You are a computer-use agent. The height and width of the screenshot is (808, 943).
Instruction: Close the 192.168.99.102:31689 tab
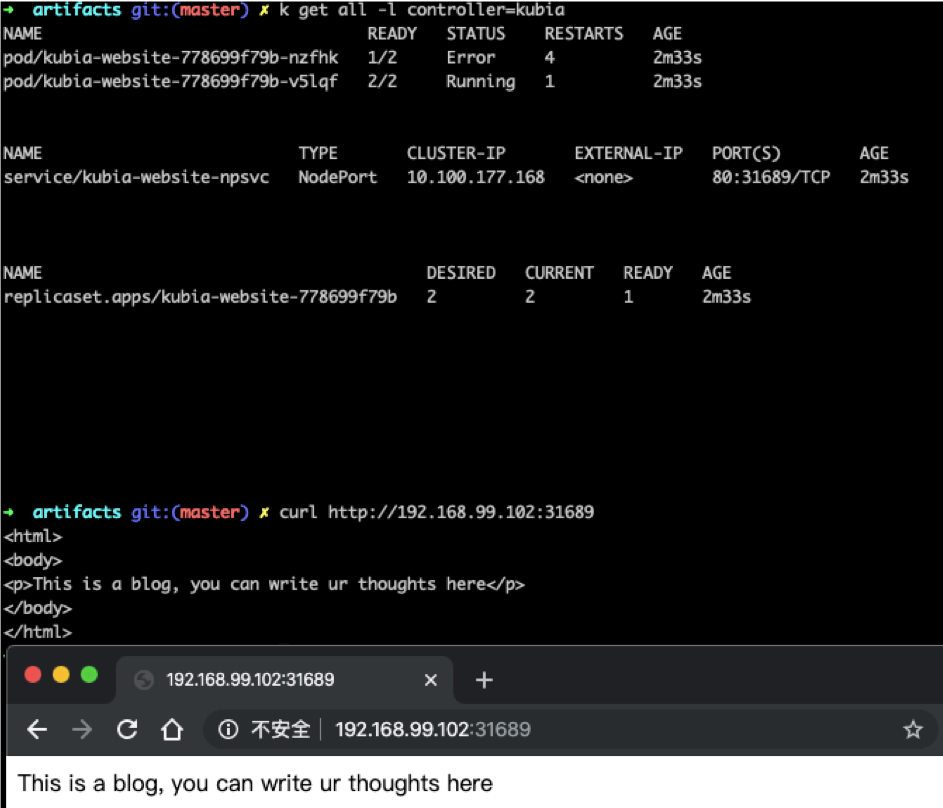click(x=431, y=680)
